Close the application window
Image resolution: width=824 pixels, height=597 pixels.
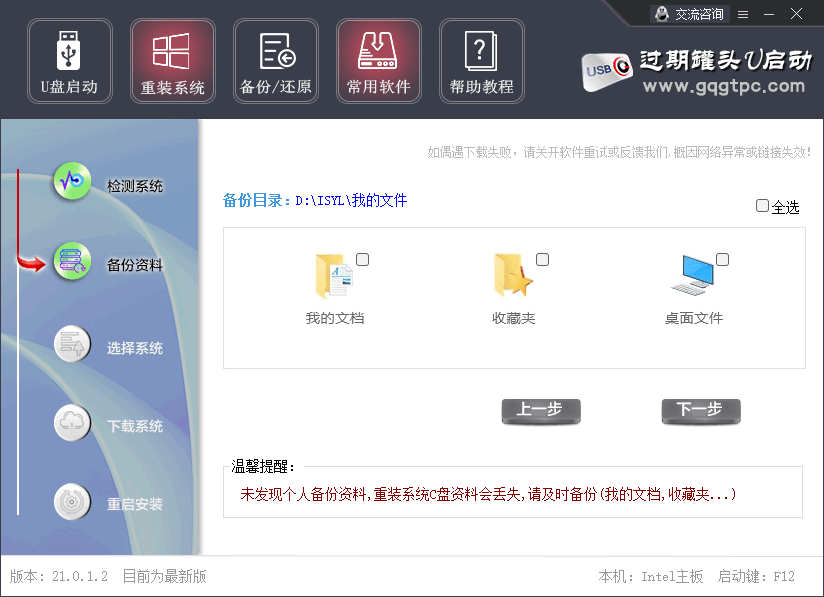coord(796,14)
